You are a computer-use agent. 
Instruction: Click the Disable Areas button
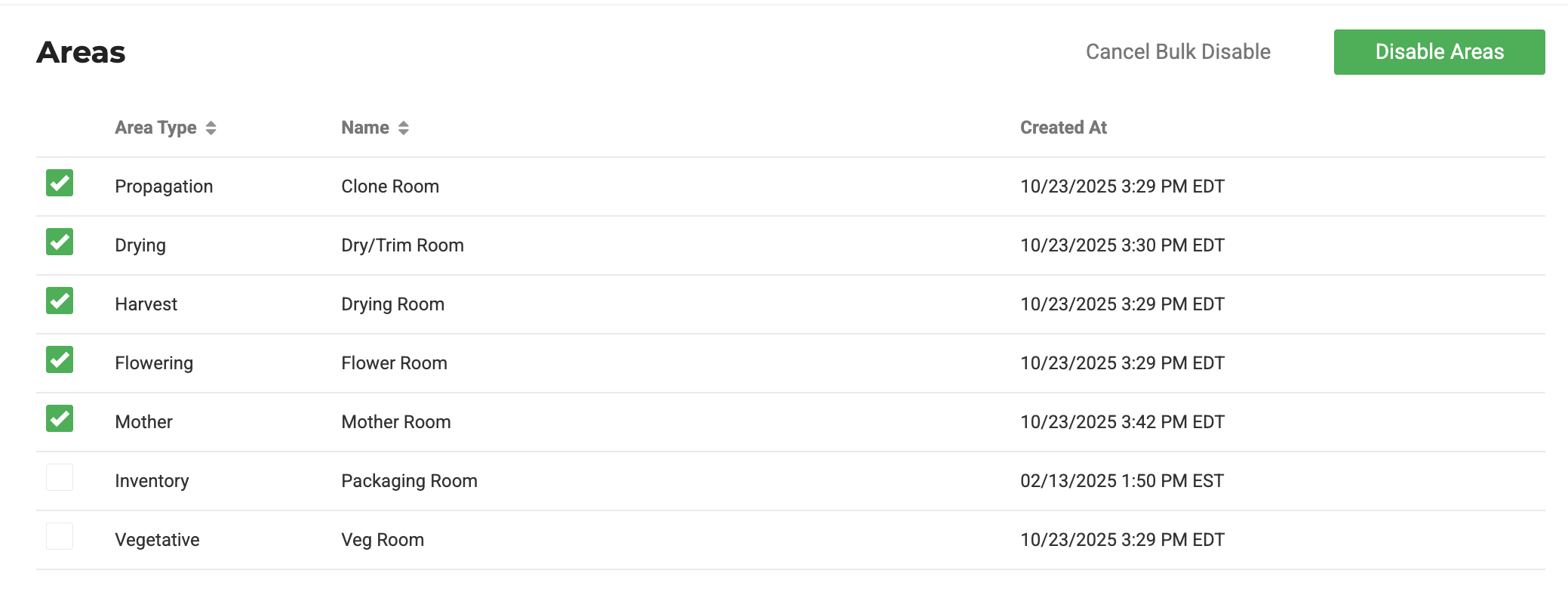1439,52
